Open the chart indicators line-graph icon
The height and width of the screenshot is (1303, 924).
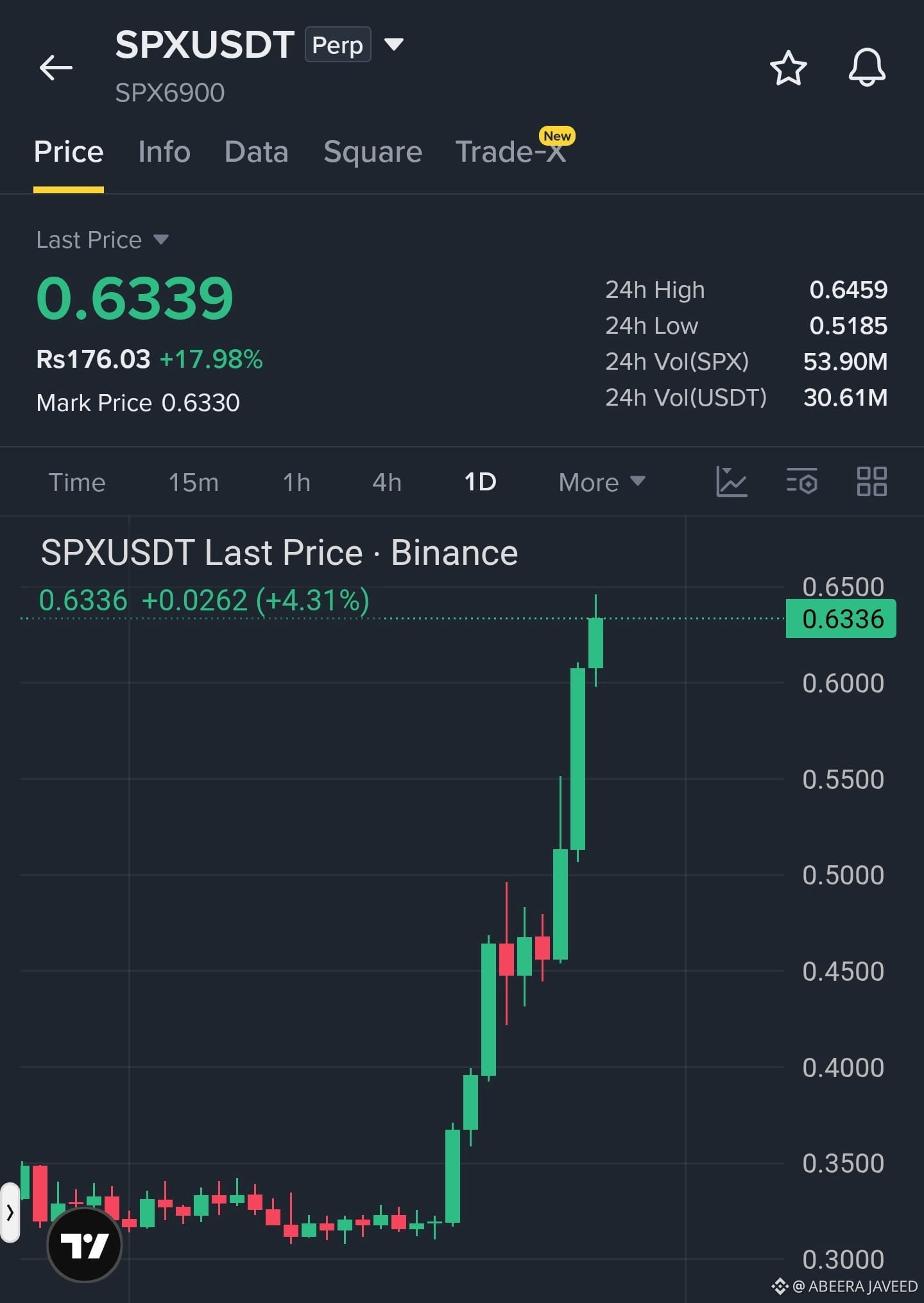732,481
